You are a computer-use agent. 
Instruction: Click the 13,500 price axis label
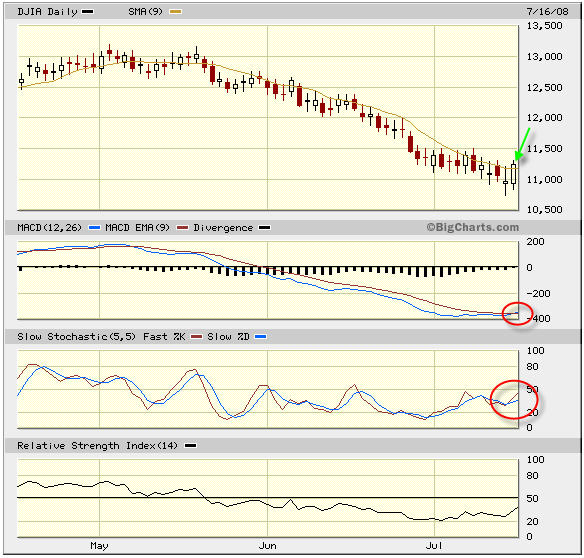pyautogui.click(x=544, y=26)
